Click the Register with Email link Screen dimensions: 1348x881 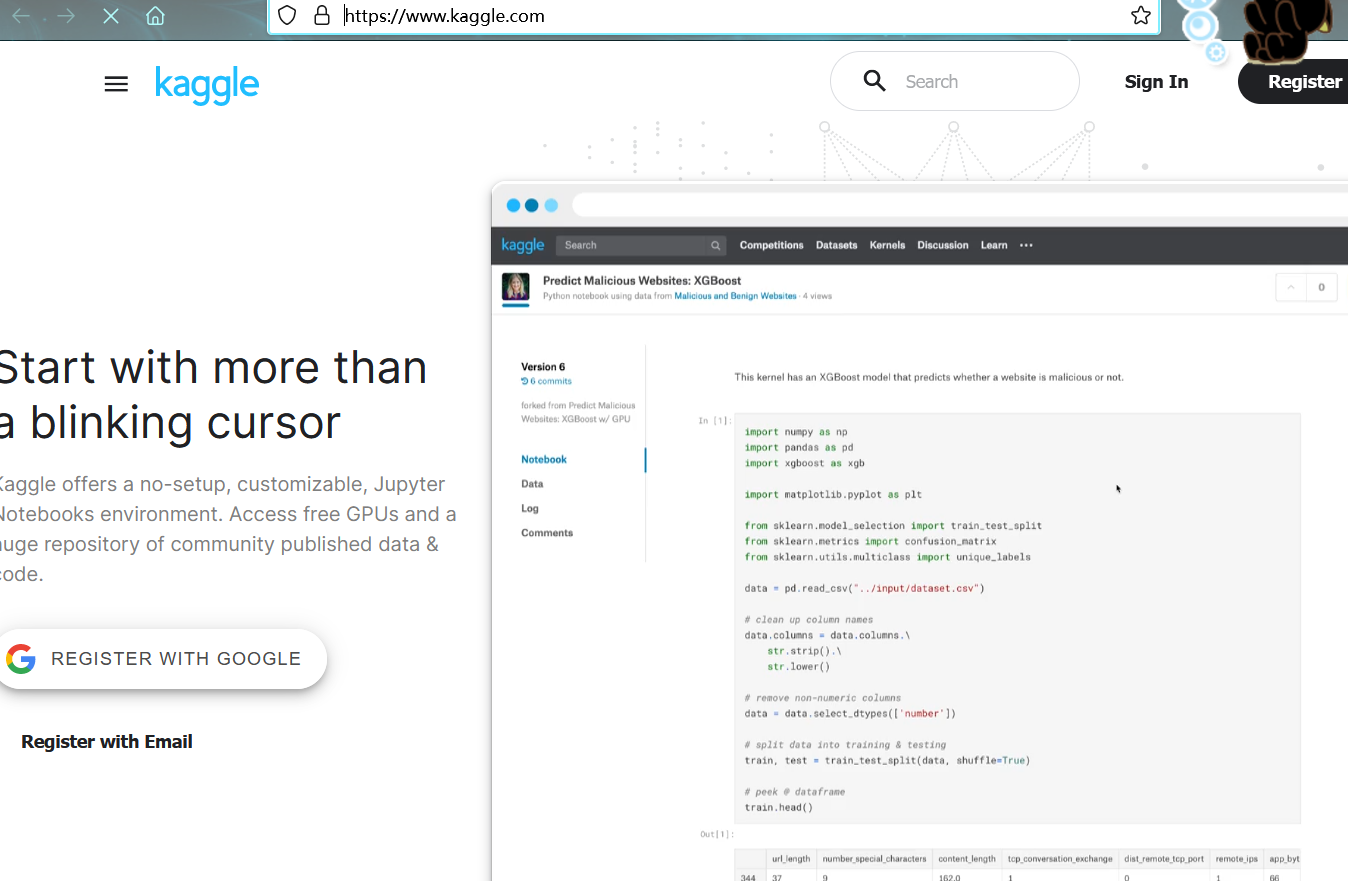(x=107, y=741)
